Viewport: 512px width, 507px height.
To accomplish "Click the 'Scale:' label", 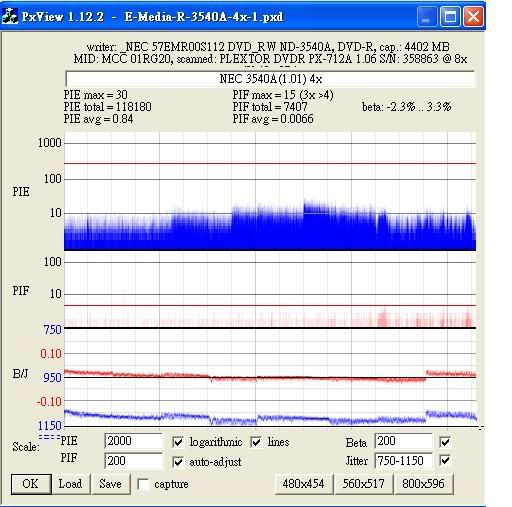I will point(26,447).
